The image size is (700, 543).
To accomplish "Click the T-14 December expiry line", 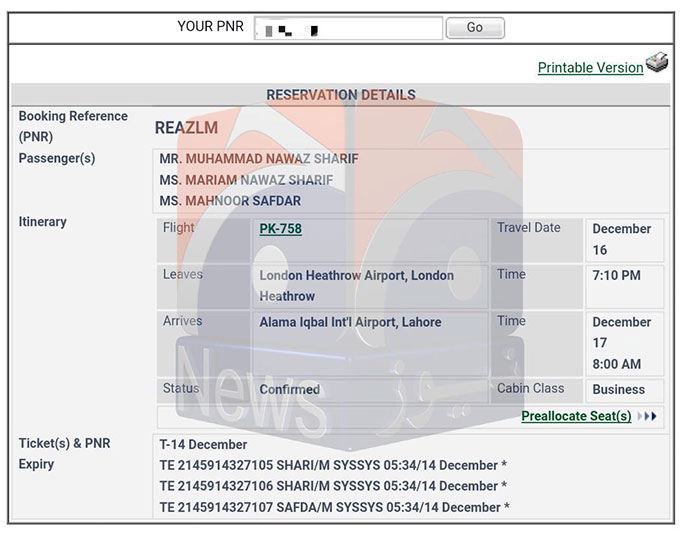I will tap(203, 444).
